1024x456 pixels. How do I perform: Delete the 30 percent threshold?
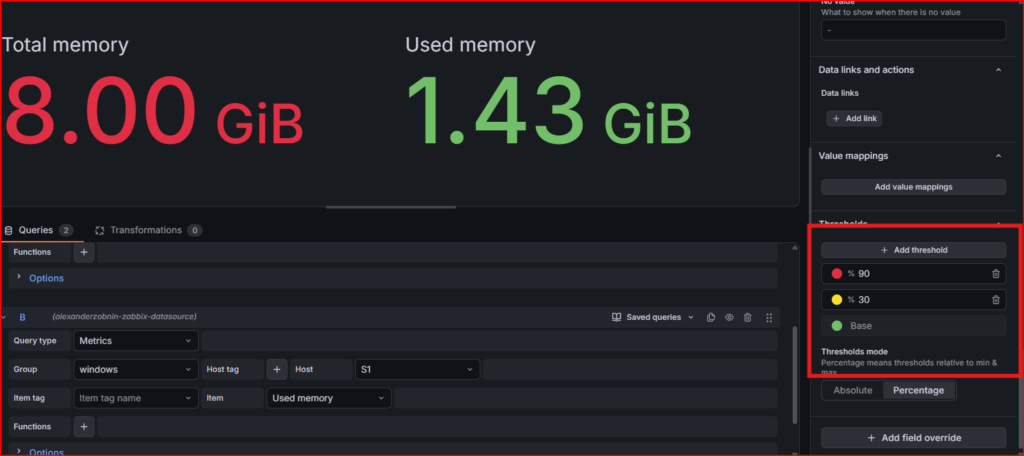point(995,300)
